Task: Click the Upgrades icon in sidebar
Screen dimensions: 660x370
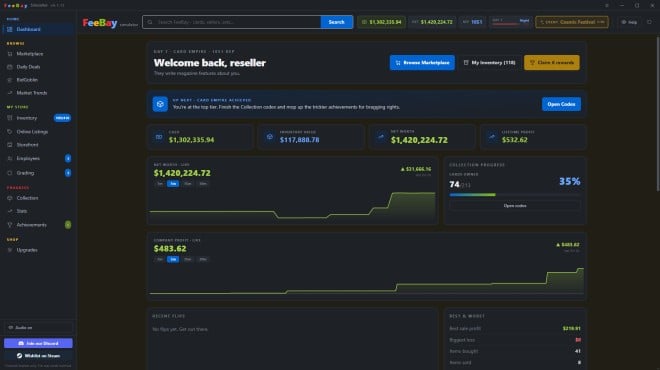Action: tap(10, 250)
